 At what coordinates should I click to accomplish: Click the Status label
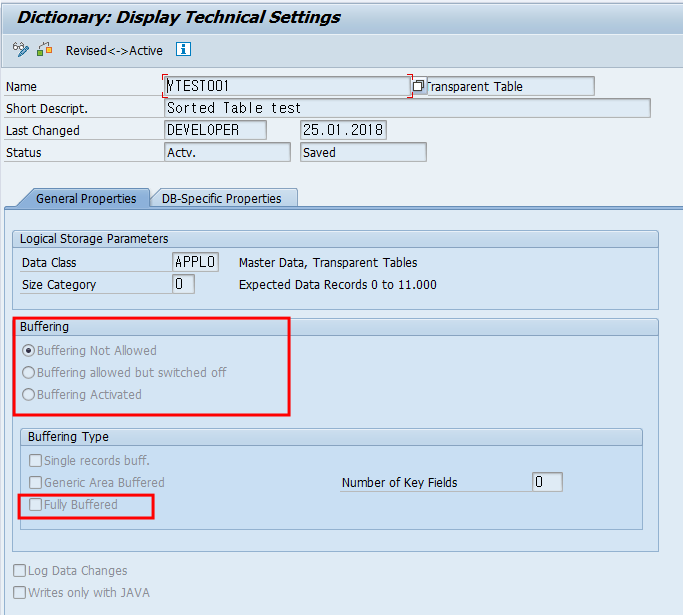click(24, 153)
